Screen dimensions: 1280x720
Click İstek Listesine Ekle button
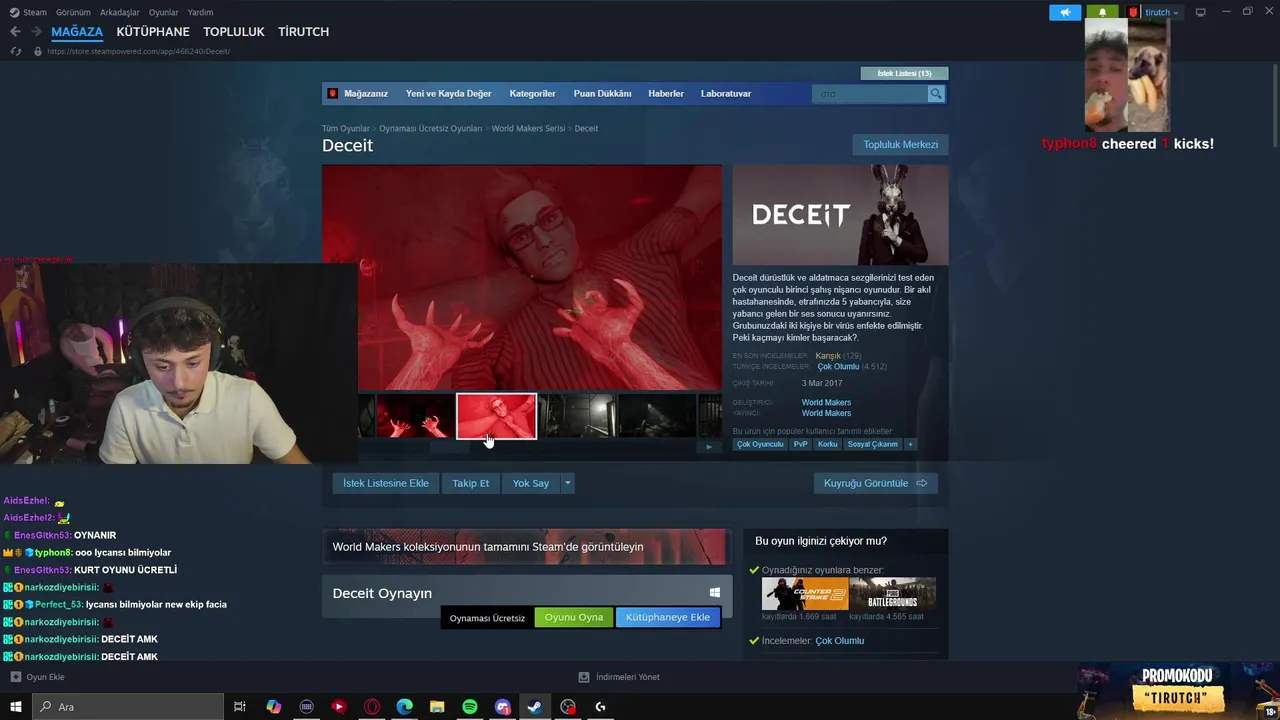coord(386,483)
